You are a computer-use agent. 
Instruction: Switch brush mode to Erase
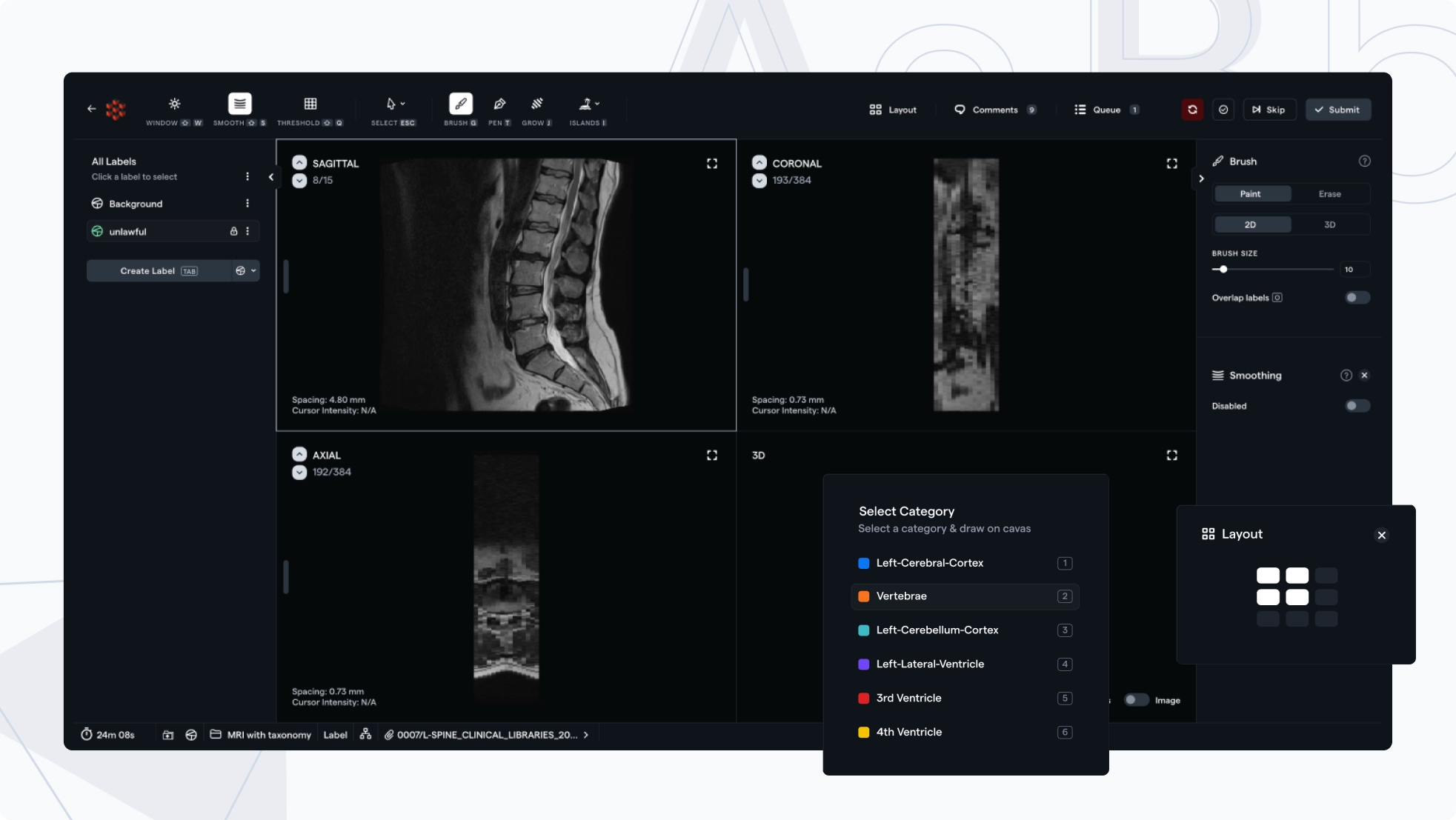tap(1329, 194)
